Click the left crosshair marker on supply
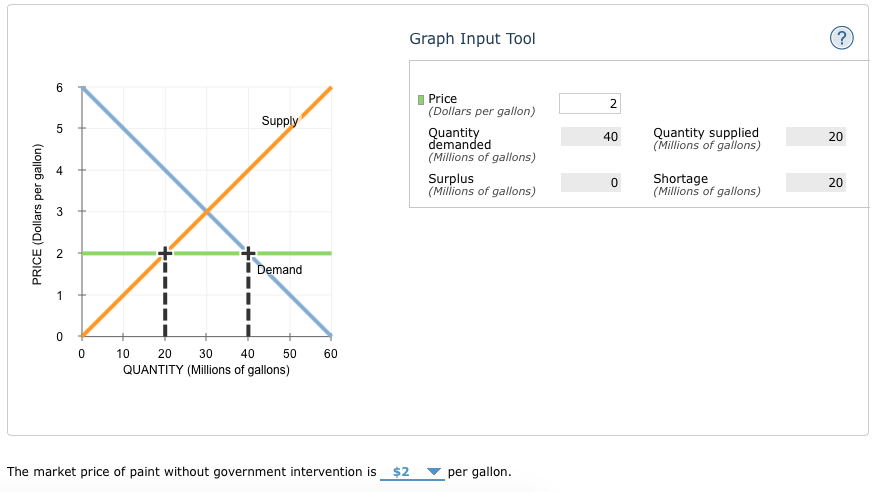The width and height of the screenshot is (894, 492). 165,253
